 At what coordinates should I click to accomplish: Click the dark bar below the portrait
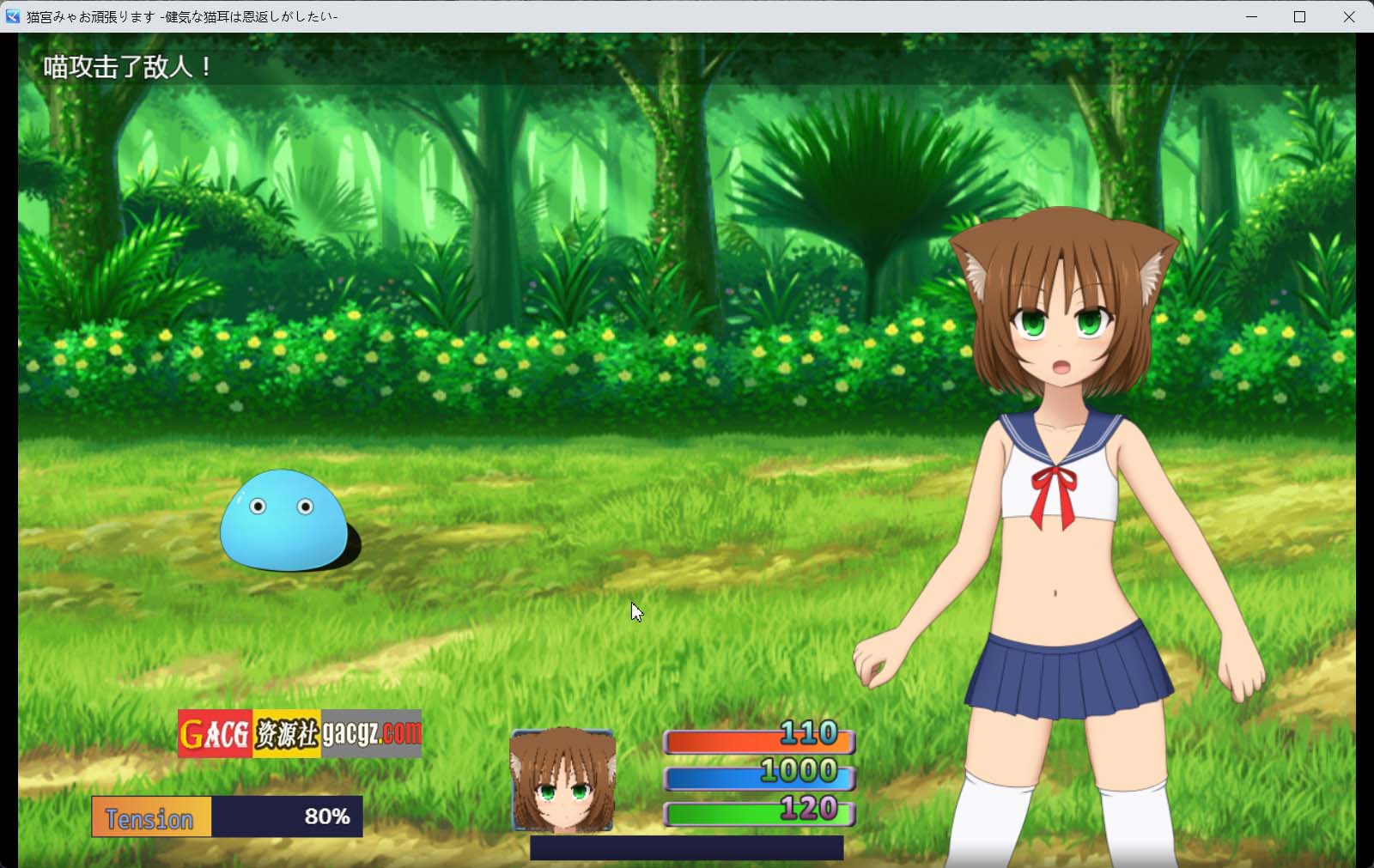(x=686, y=848)
